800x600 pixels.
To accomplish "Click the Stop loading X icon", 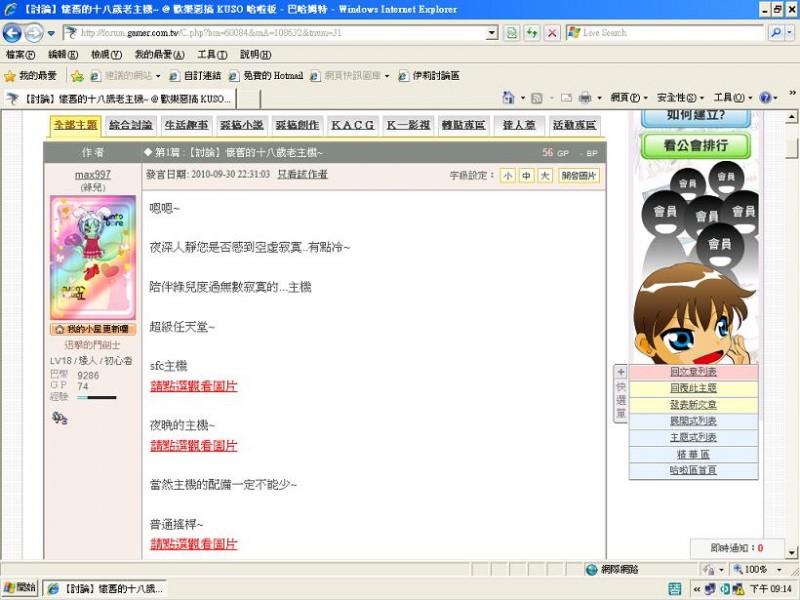I will pos(552,33).
